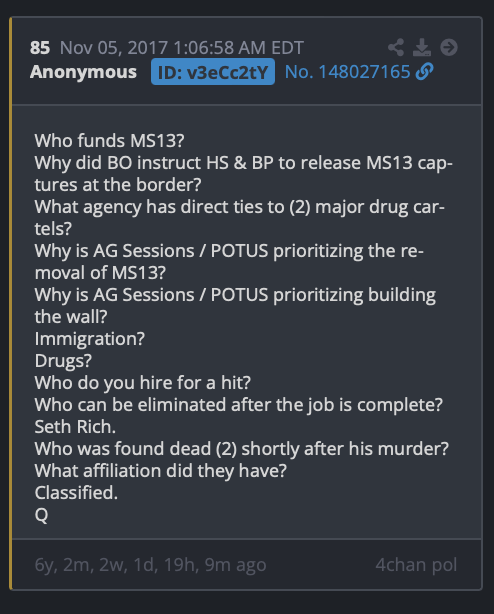
Task: Click the 'Who funds MS13?' line
Action: coord(109,141)
